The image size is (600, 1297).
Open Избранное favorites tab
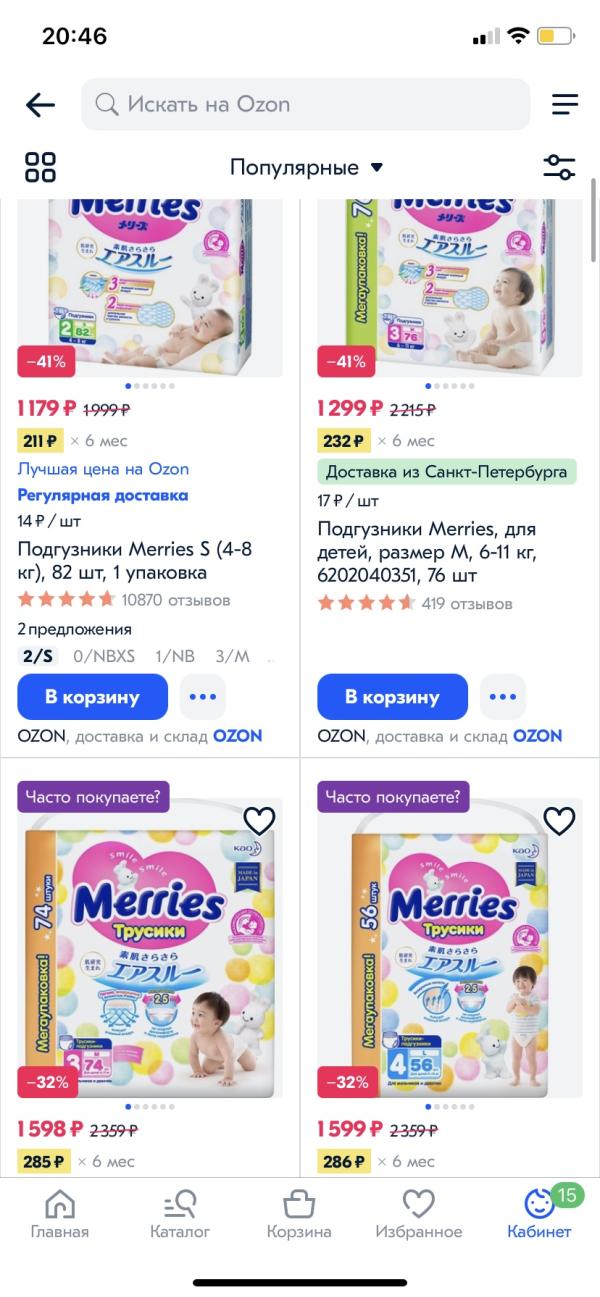point(418,1213)
